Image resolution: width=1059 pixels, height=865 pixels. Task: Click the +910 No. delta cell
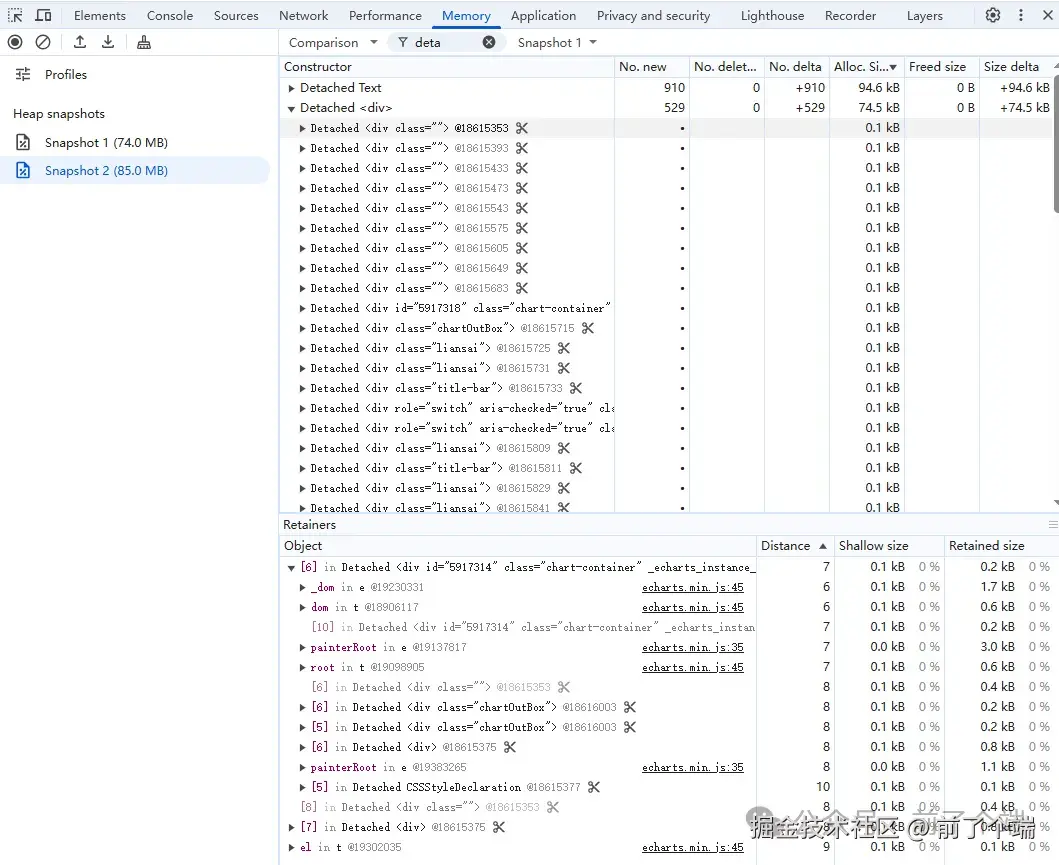796,88
